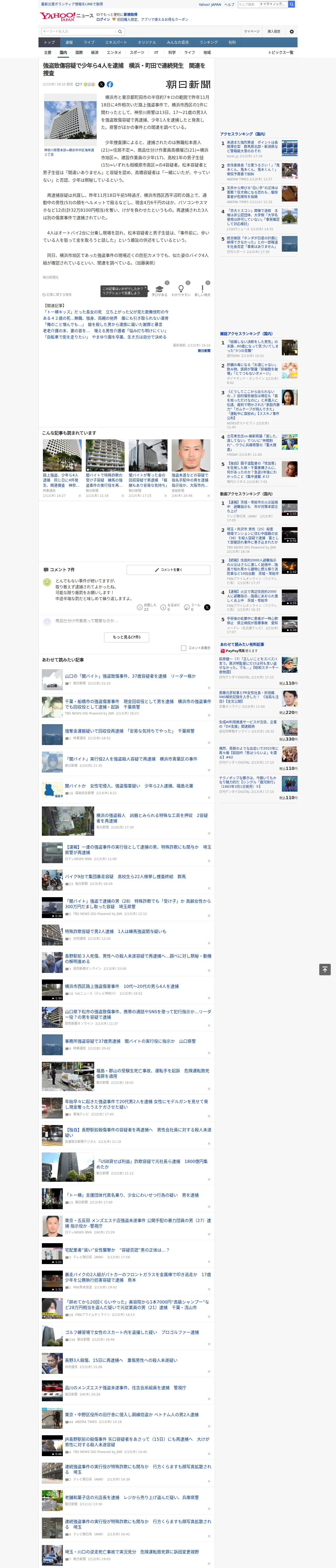Open 横浜の強盗殺人 凶器とみられる特殊な工具 article
The height and width of the screenshot is (1568, 336).
(x=152, y=817)
